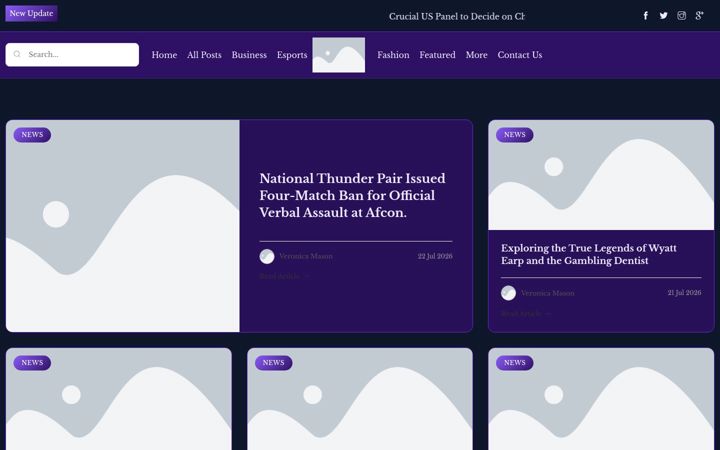Open the Instagram social icon
Viewport: 720px width, 450px height.
click(x=681, y=16)
